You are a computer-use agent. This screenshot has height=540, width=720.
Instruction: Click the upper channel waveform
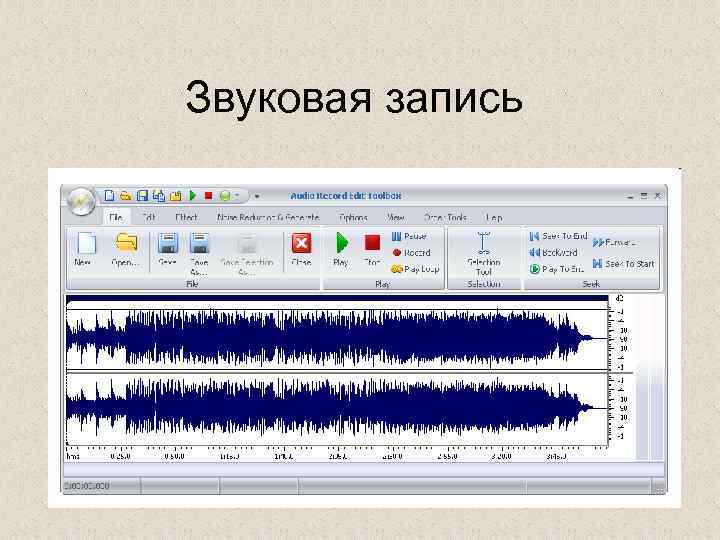tap(338, 339)
